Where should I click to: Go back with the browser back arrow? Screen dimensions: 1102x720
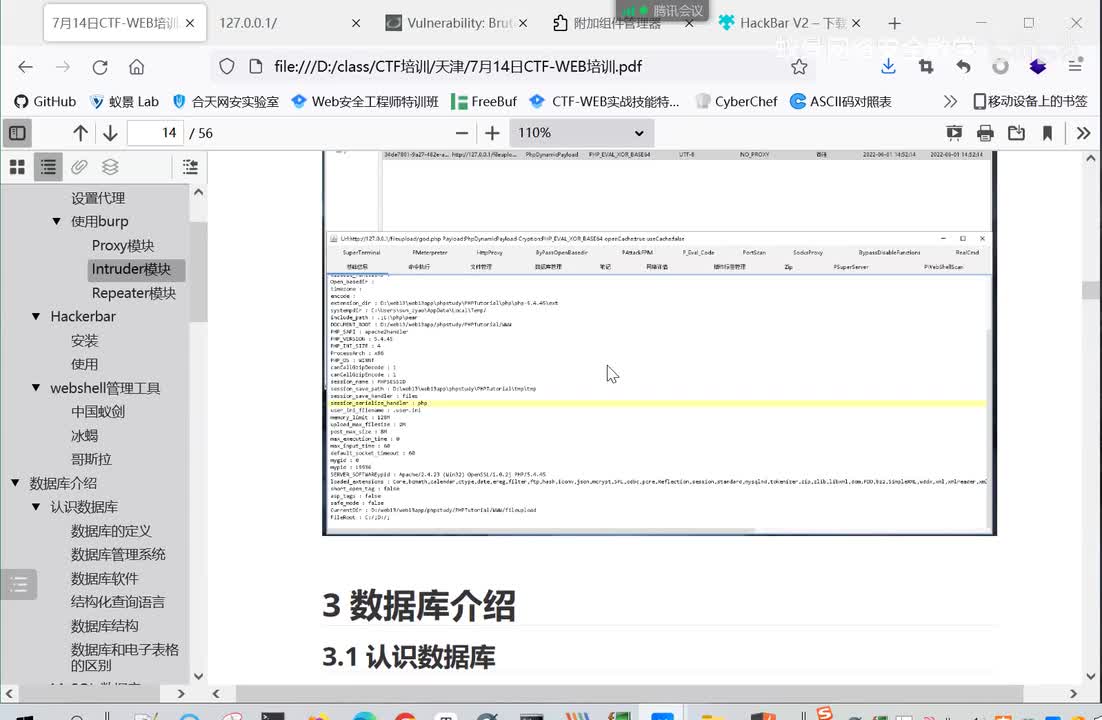(x=25, y=67)
